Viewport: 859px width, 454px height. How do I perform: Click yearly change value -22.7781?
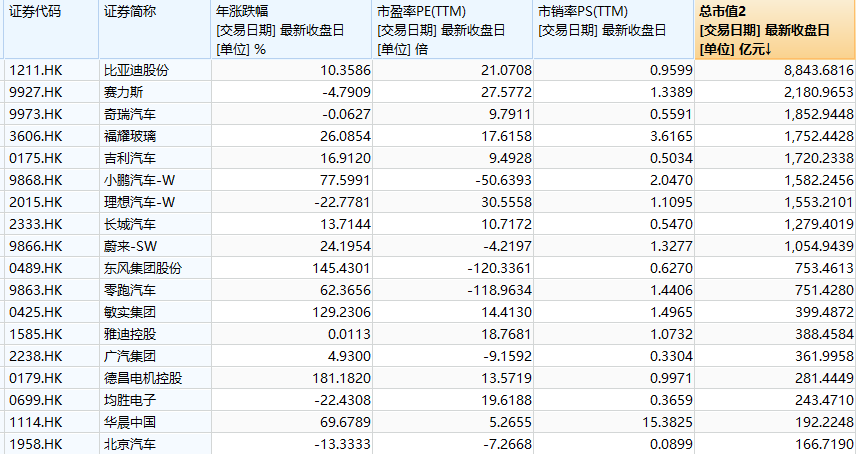(342, 202)
